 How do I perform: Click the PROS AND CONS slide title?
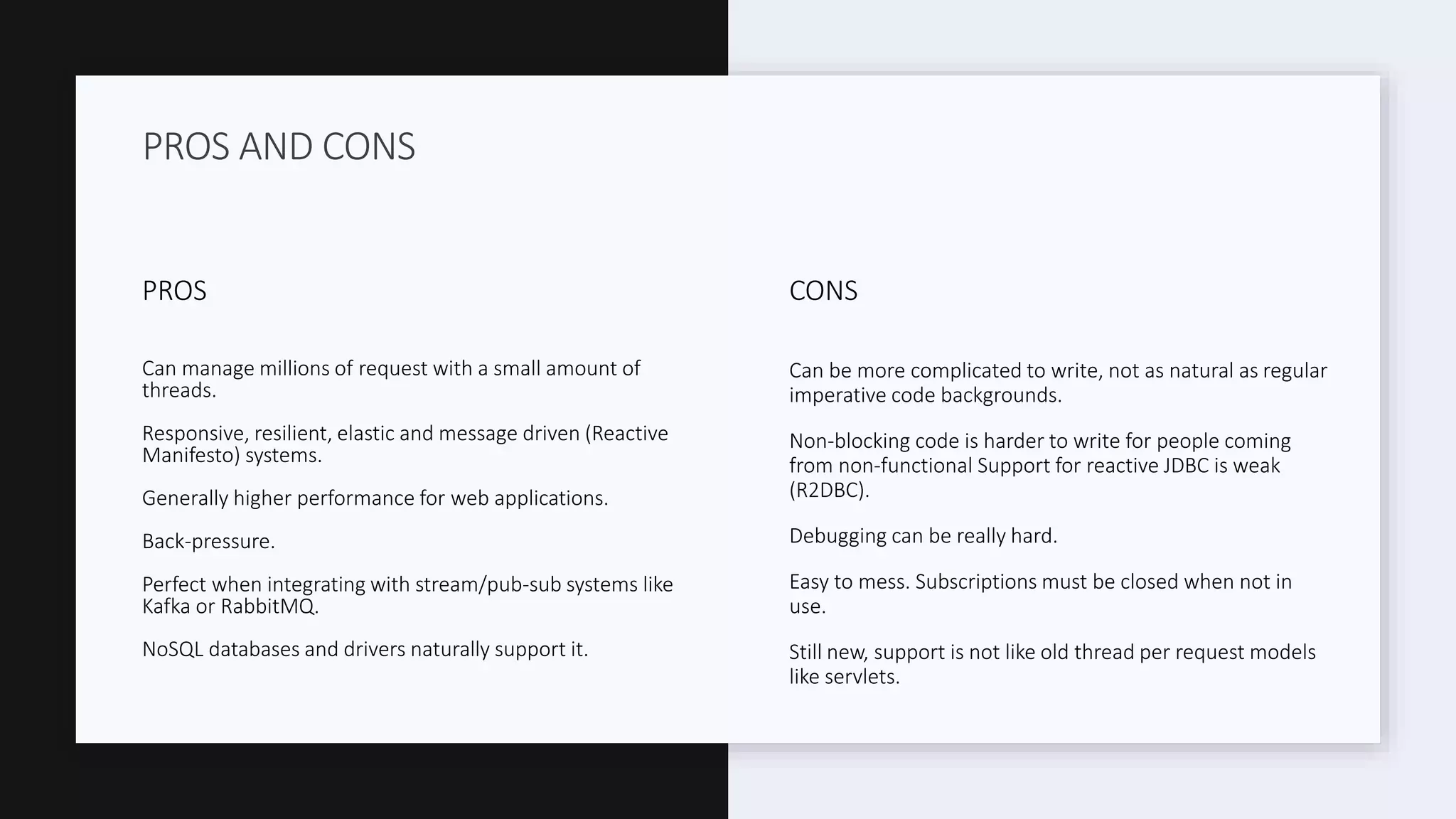279,146
